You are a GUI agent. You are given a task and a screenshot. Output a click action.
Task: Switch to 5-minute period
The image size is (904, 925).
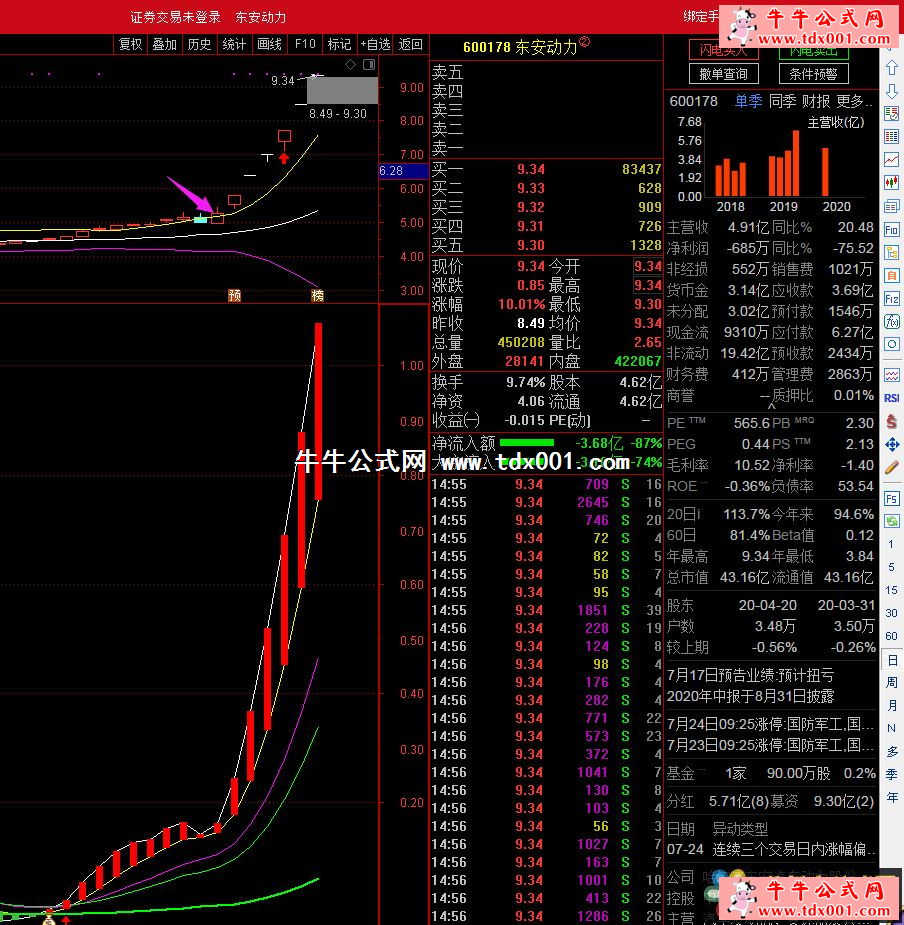pyautogui.click(x=891, y=567)
